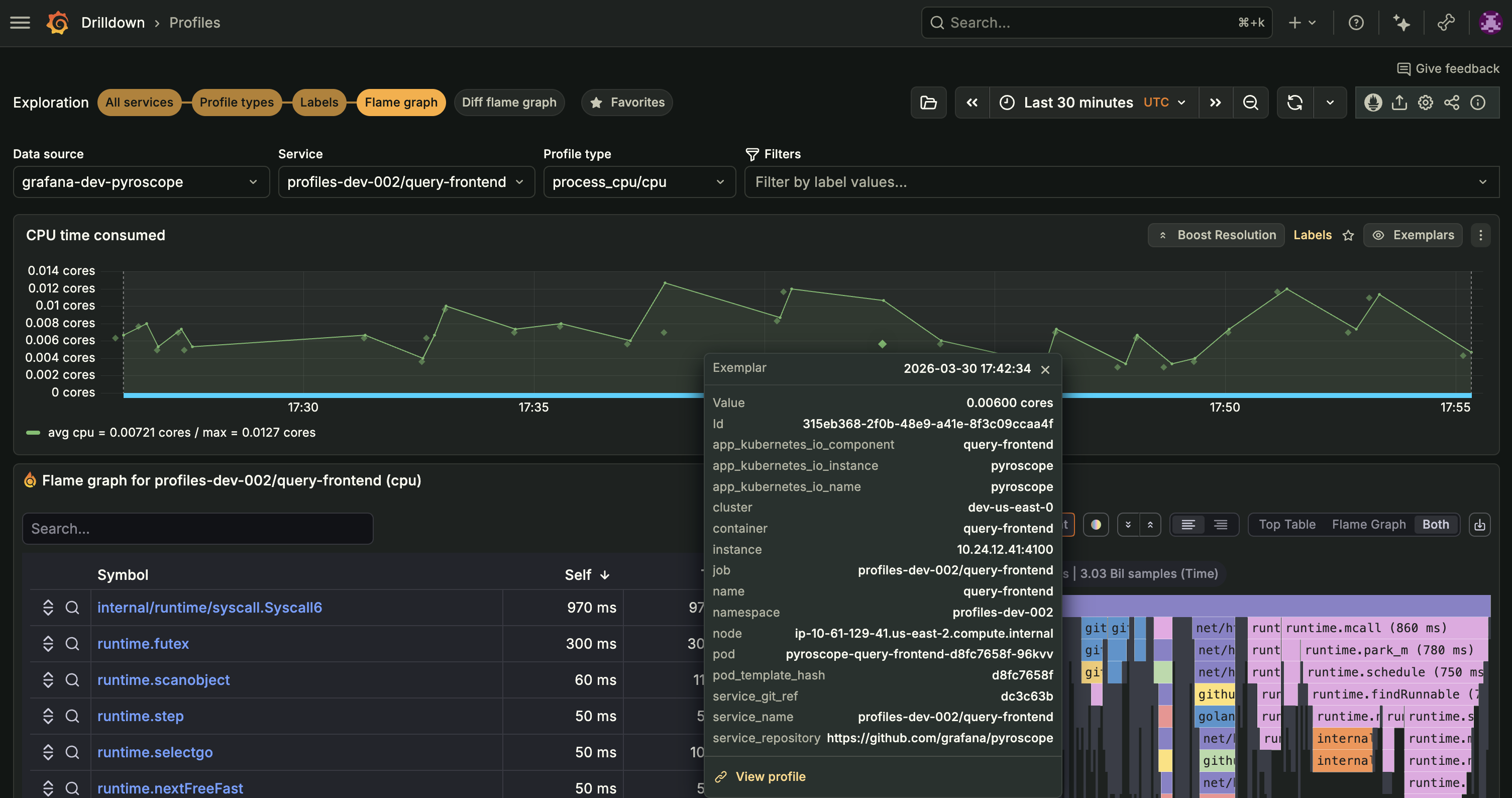
Task: Click the share link icon in toolbar
Action: click(x=1452, y=103)
